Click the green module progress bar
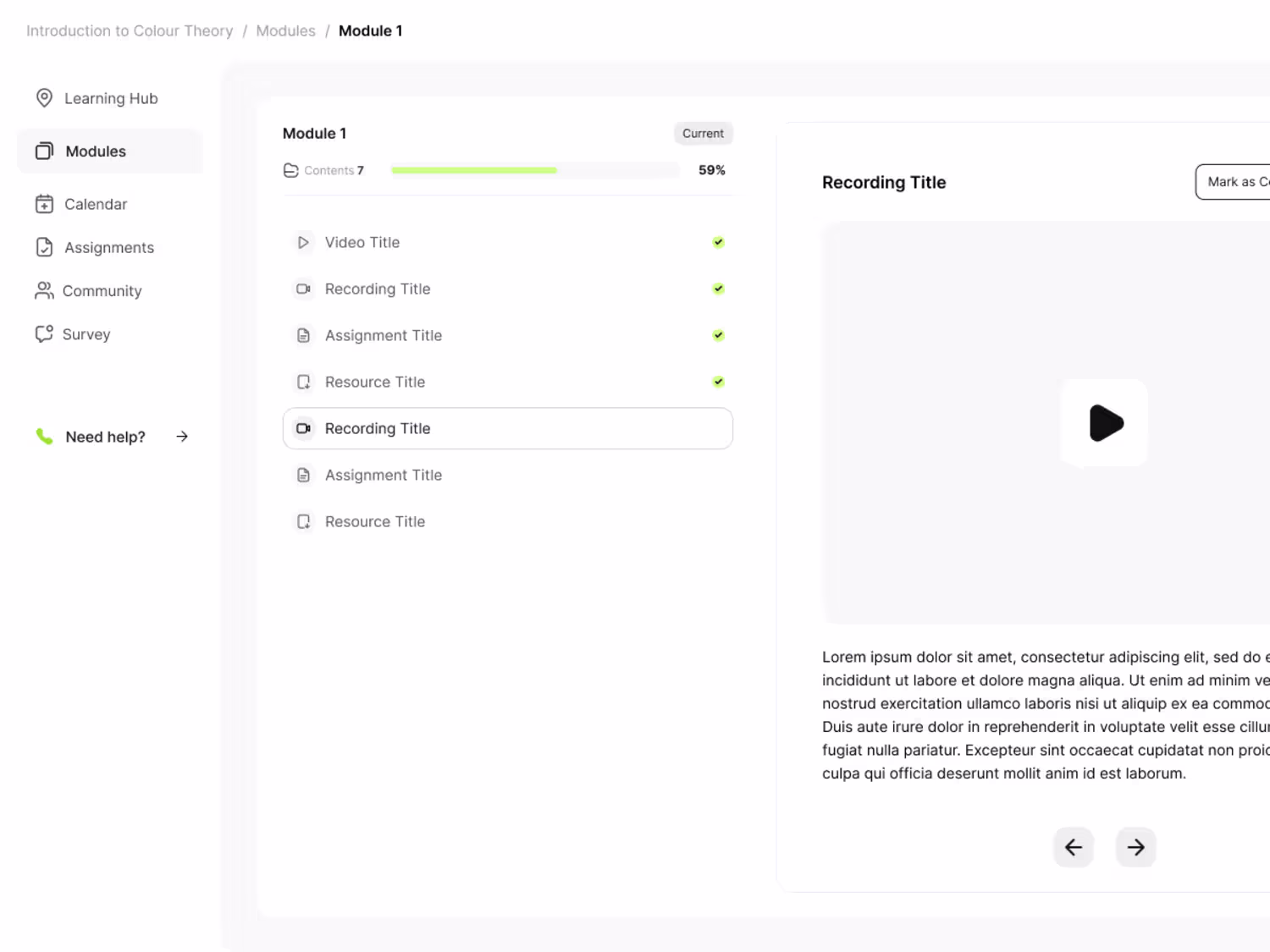Image resolution: width=1270 pixels, height=952 pixels. pyautogui.click(x=474, y=170)
